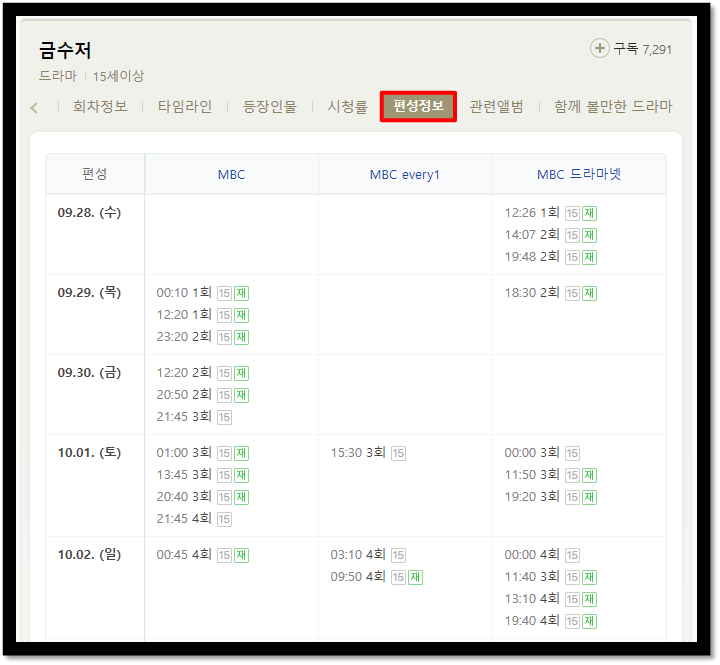Image resolution: width=720 pixels, height=665 pixels.
Task: Click the 15 rating badge beside 21:45 4회
Action: pyautogui.click(x=224, y=519)
